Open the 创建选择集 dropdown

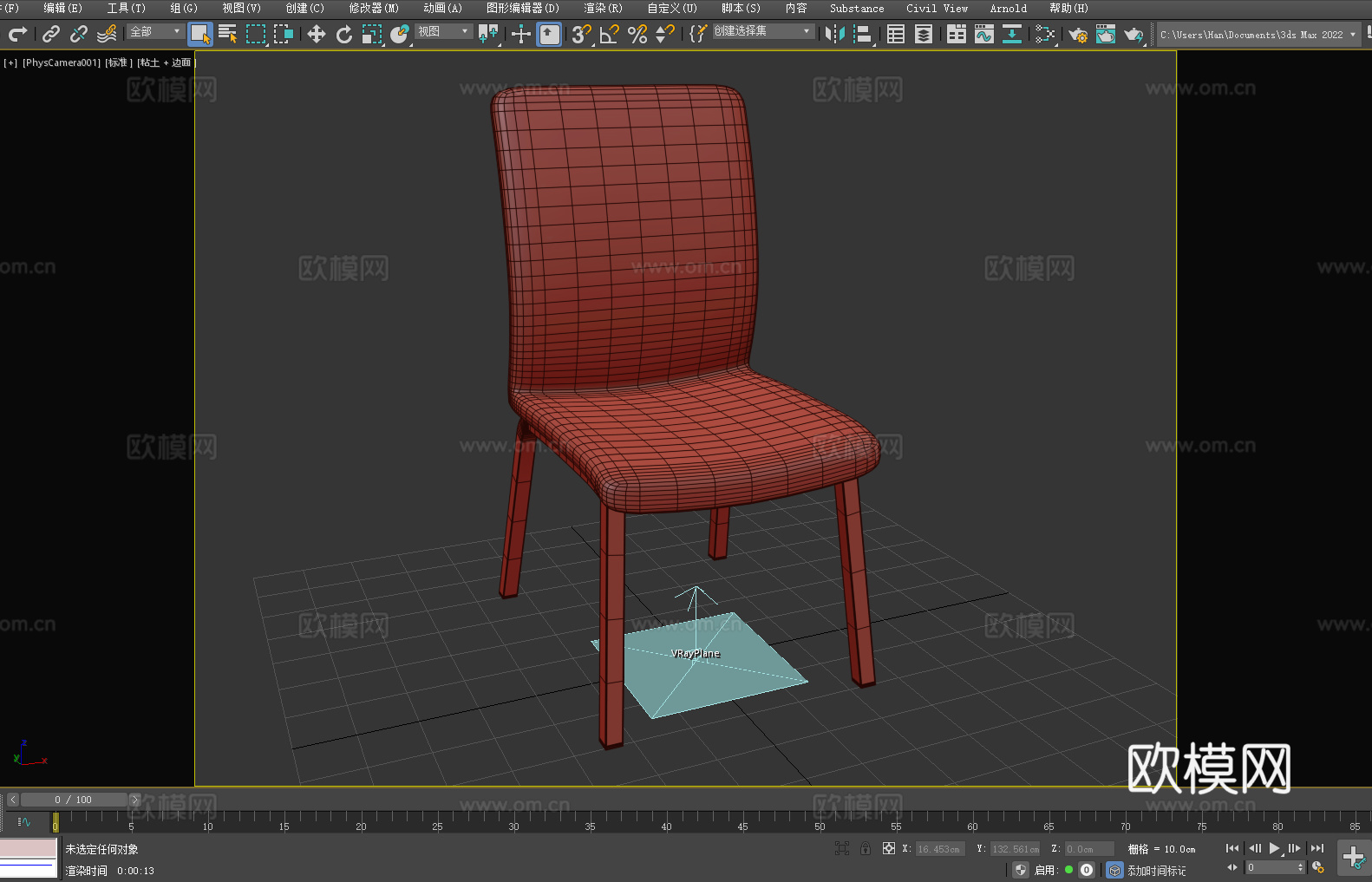pyautogui.click(x=763, y=31)
